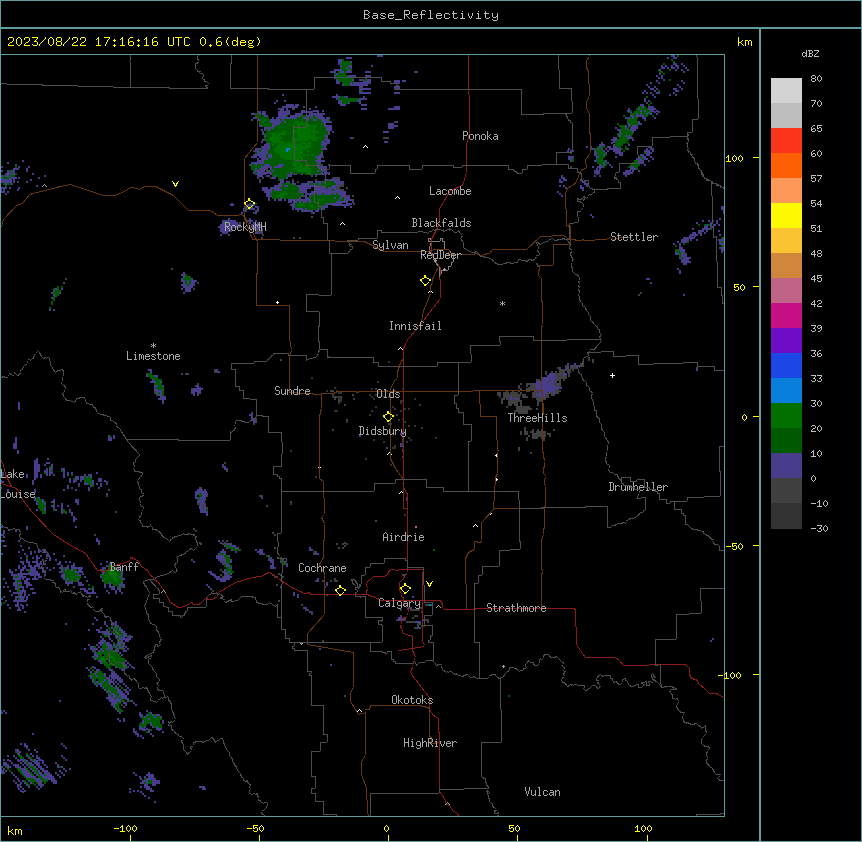Viewport: 862px width, 842px height.
Task: Pick the red 60-65 dBZ legend swatch
Action: click(786, 140)
